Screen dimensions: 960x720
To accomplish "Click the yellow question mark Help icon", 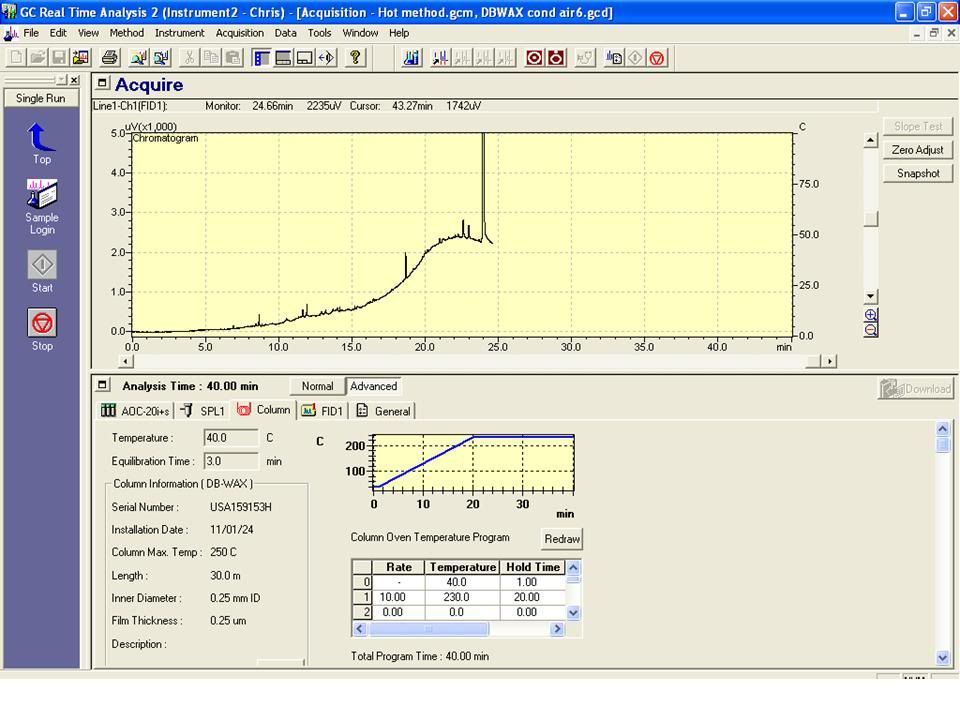I will click(x=355, y=58).
